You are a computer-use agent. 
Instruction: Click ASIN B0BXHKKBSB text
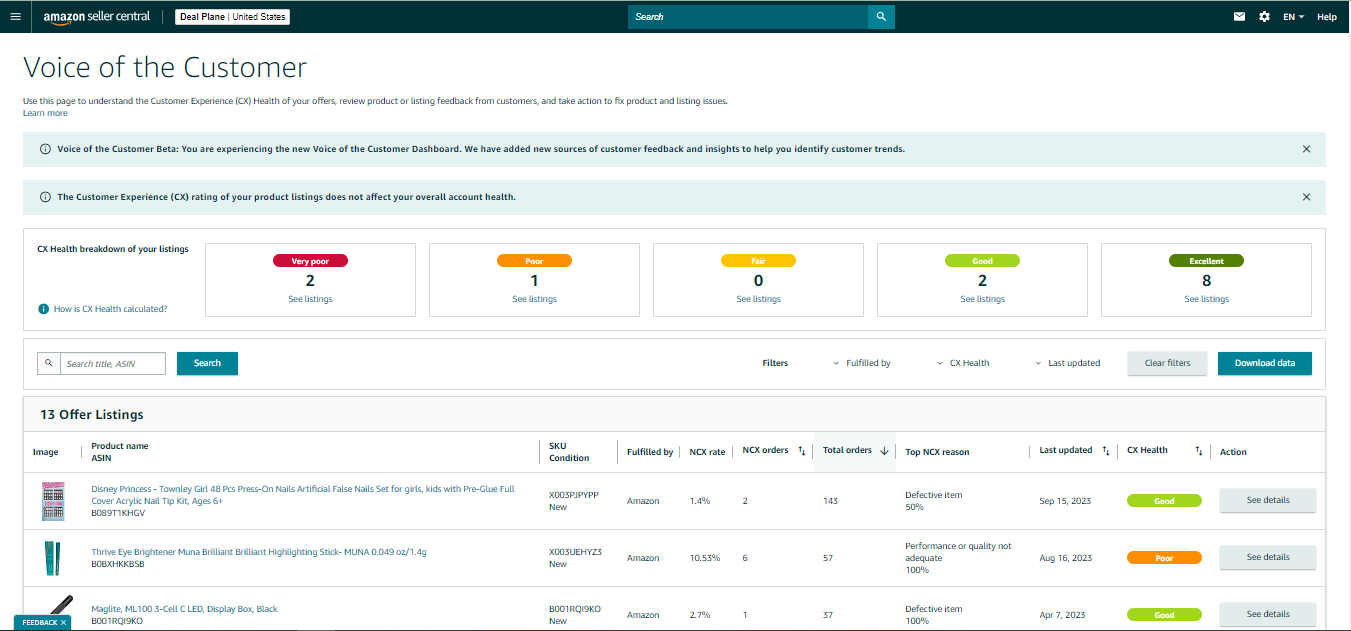[118, 564]
